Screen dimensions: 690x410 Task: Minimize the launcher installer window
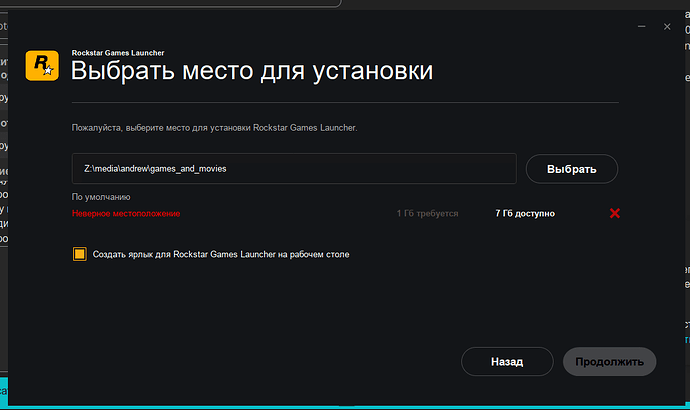point(642,27)
